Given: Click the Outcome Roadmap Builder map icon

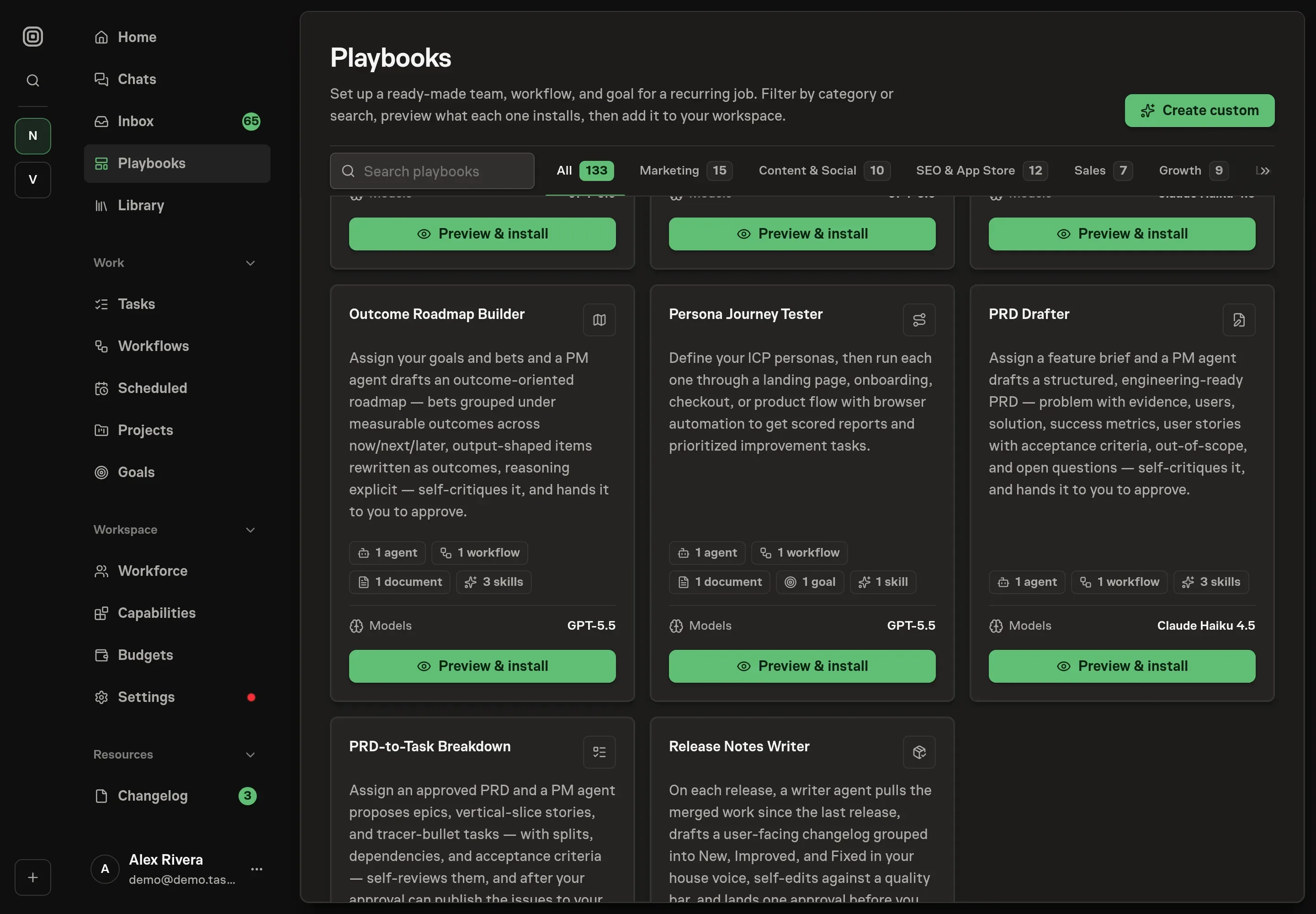Looking at the screenshot, I should [x=599, y=319].
